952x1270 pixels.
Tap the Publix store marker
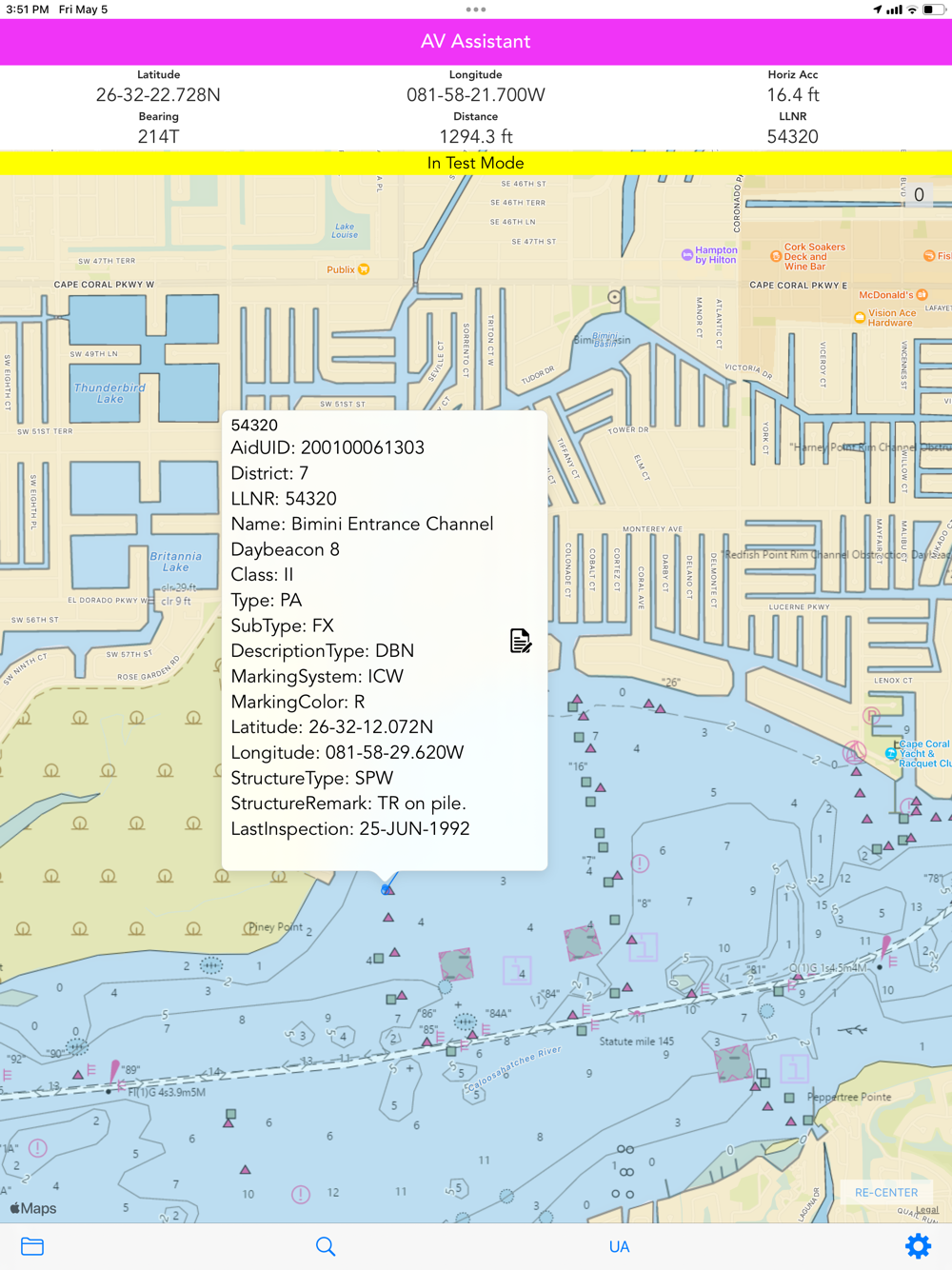pyautogui.click(x=364, y=269)
